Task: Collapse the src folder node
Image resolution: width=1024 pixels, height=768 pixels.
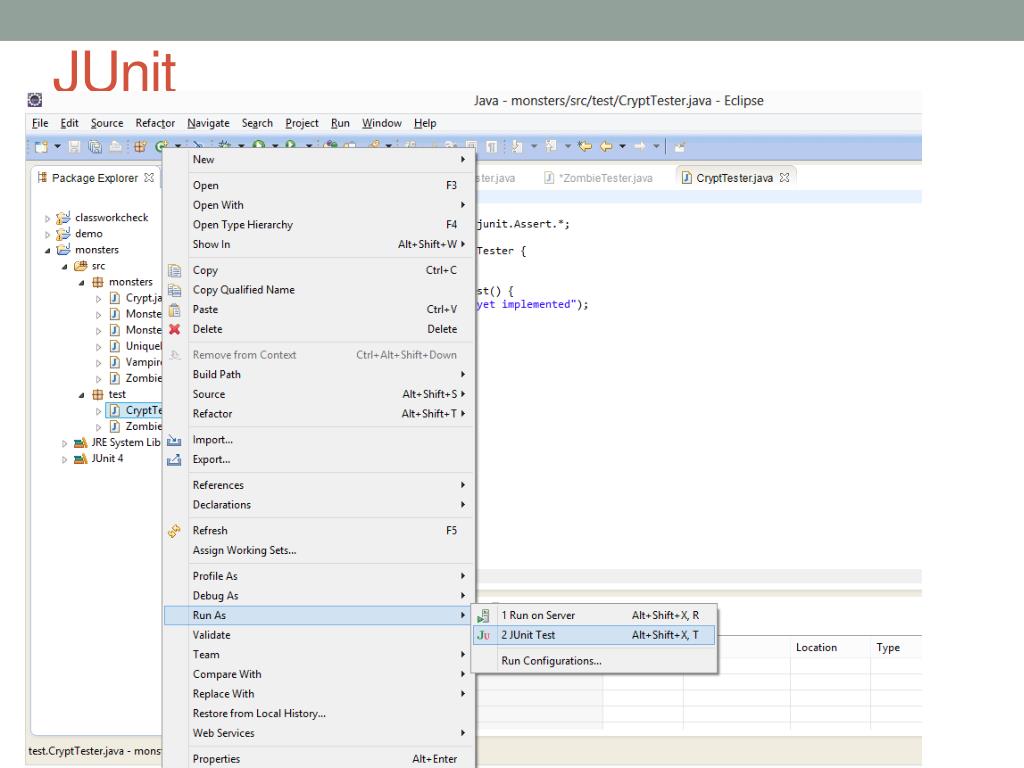Action: point(64,266)
